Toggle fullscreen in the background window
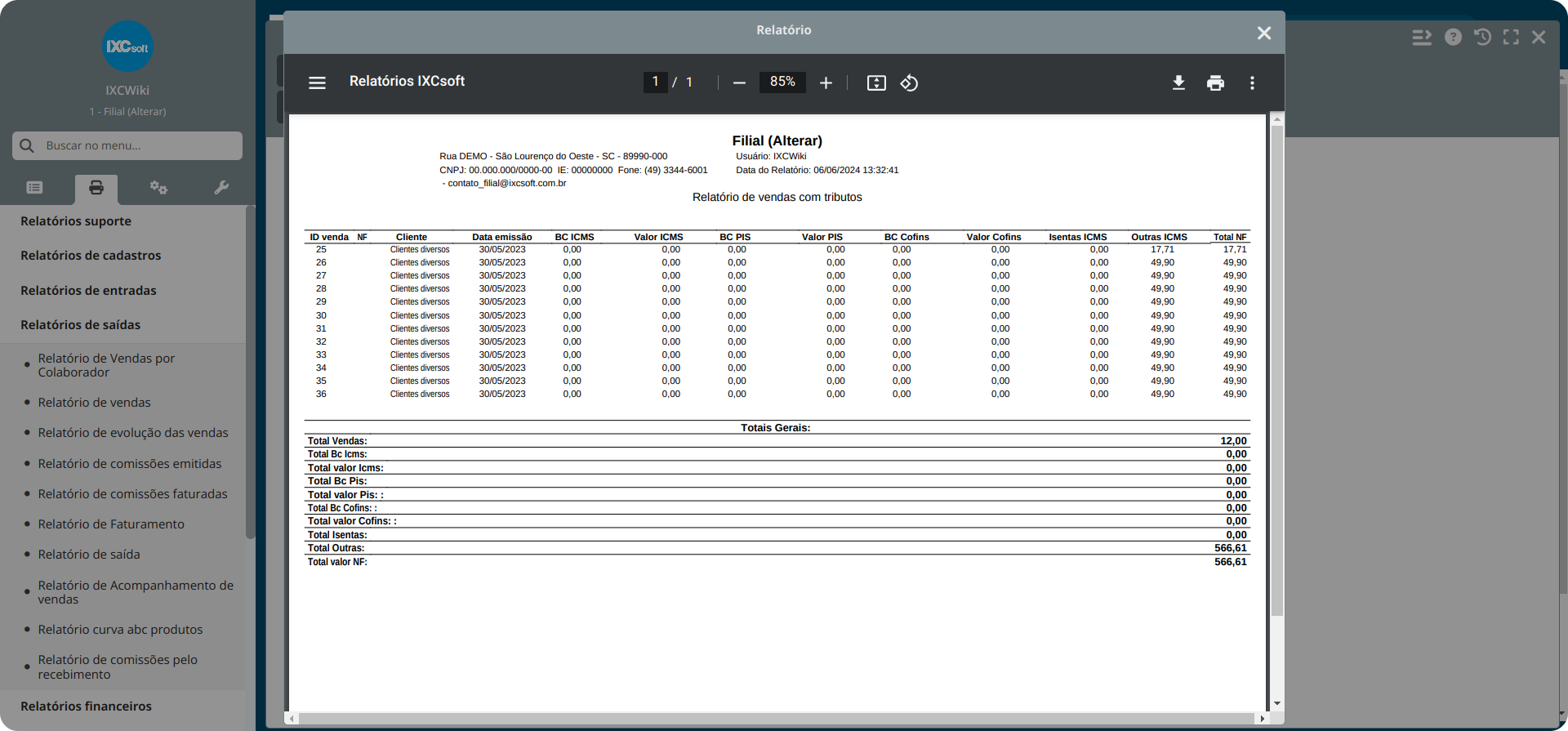Image resolution: width=1568 pixels, height=731 pixels. pyautogui.click(x=1511, y=37)
